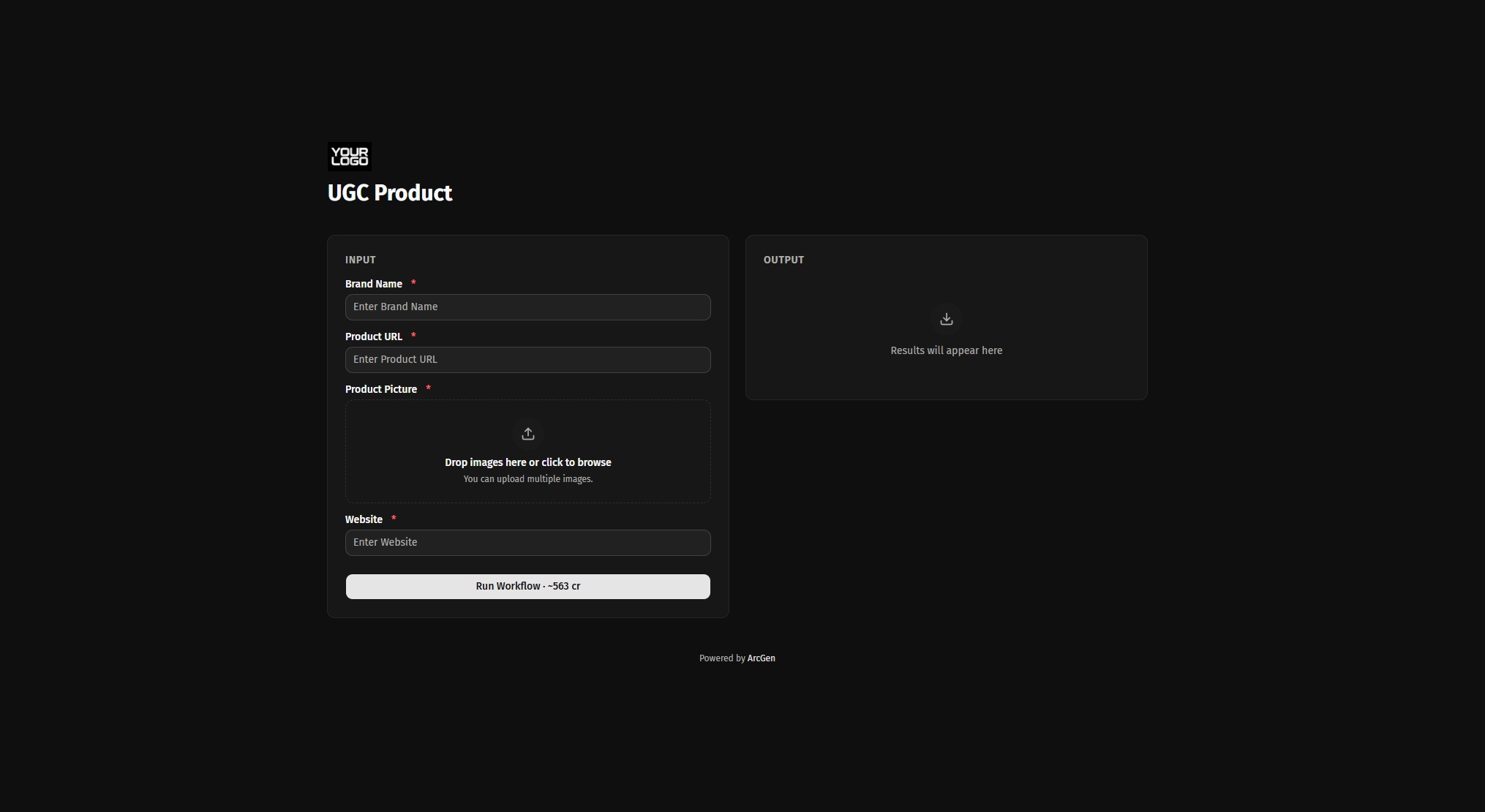Viewport: 1485px width, 812px height.
Task: Click the 'You can upload multiple images' hint
Action: click(x=527, y=479)
